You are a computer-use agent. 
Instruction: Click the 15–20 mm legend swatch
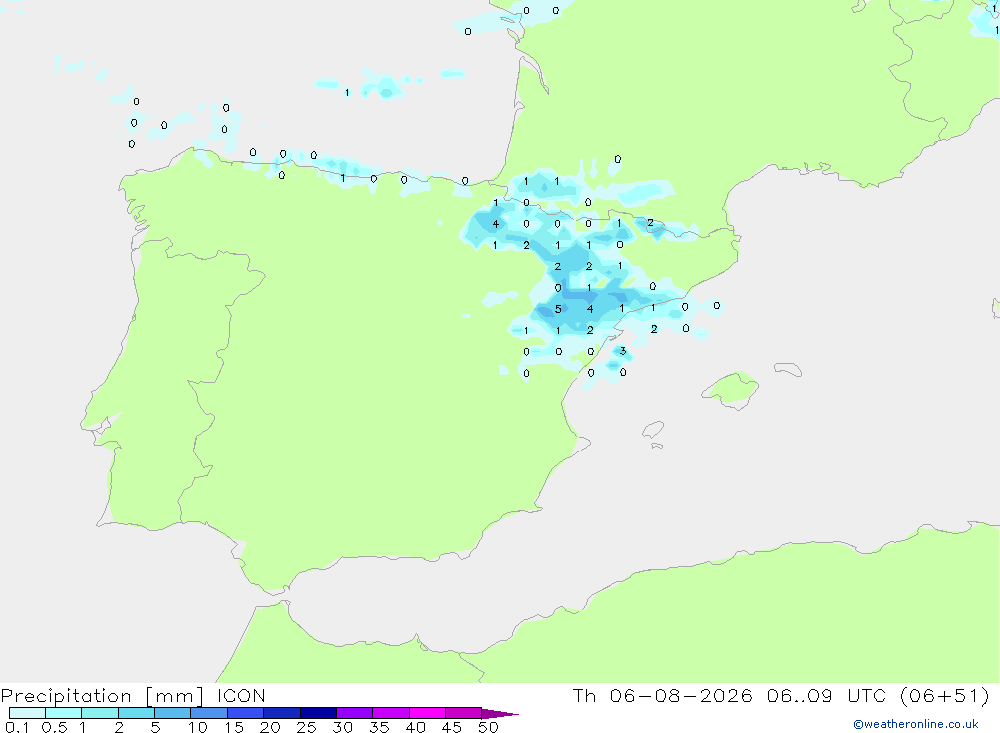pyautogui.click(x=246, y=713)
